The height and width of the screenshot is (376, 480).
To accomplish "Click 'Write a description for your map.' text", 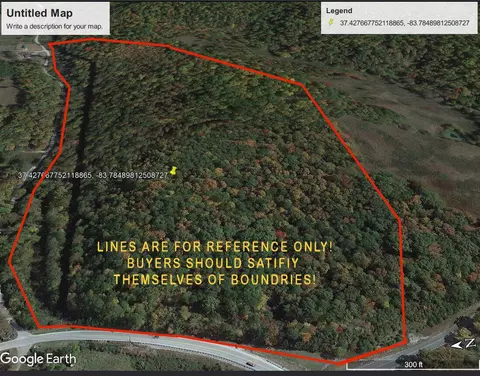I will pos(54,26).
